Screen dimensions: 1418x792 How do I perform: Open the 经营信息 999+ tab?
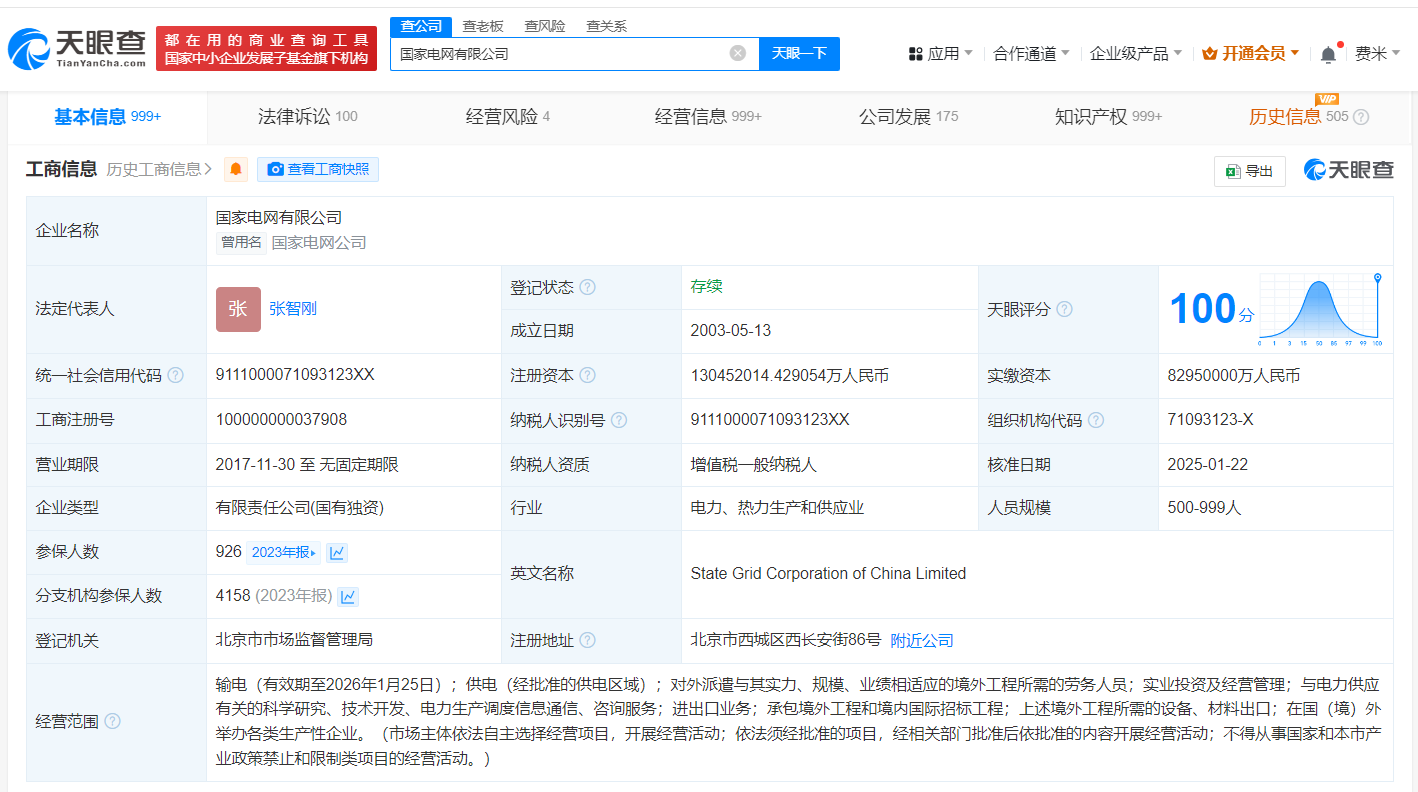[708, 117]
